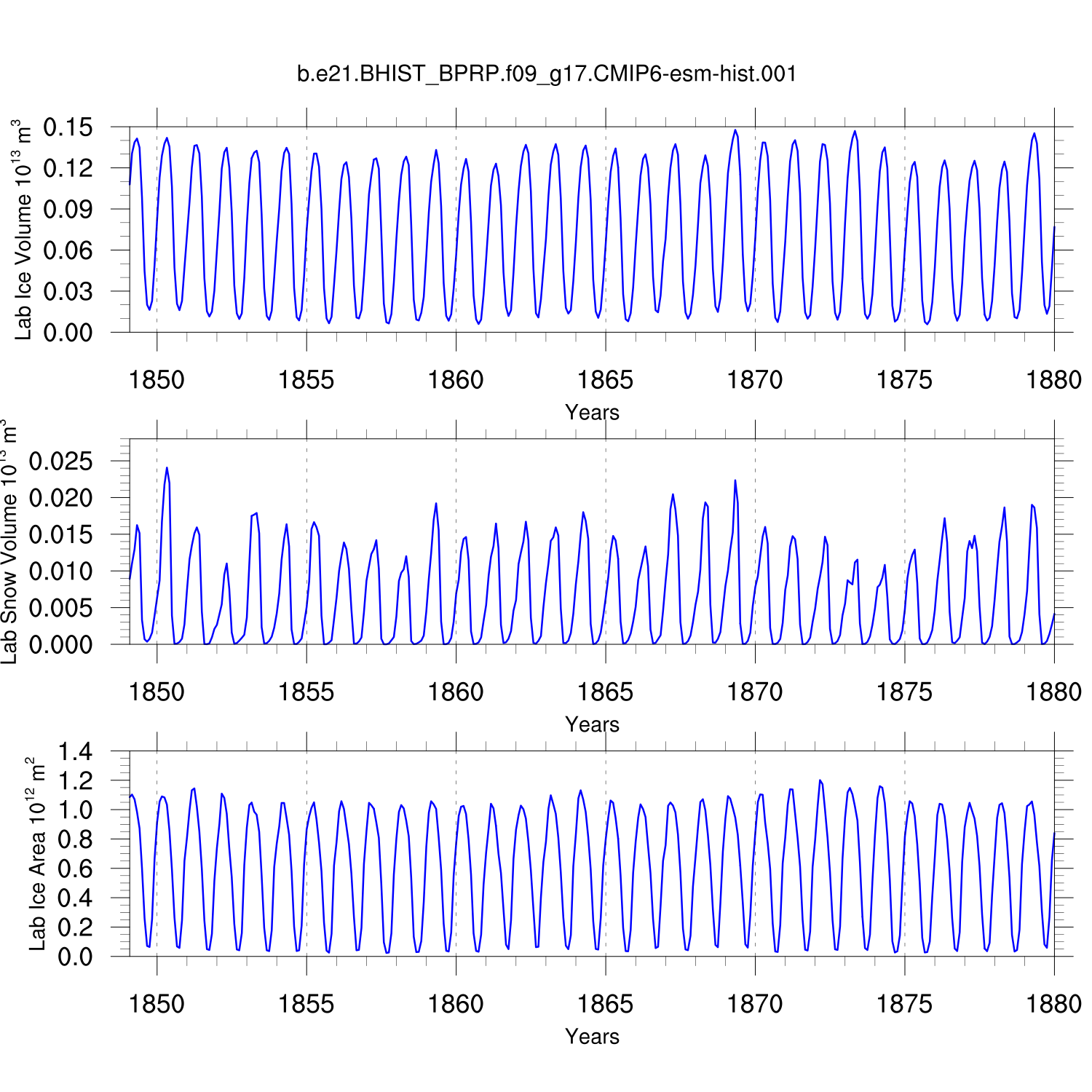The image size is (1092, 1092).
Task: Click the snow volume peak just before 1870
Action: (735, 480)
